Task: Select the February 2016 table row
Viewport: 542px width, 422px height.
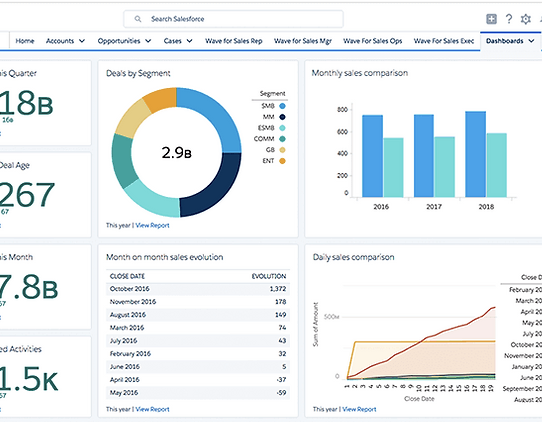Action: click(198, 354)
